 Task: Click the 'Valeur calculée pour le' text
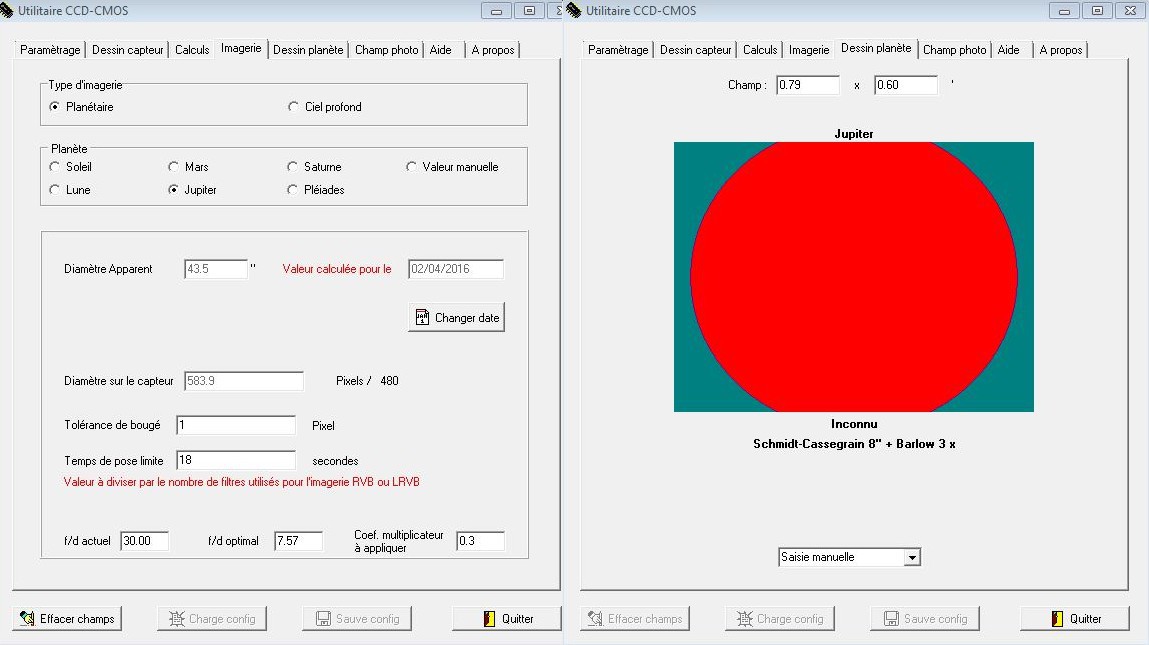[337, 269]
